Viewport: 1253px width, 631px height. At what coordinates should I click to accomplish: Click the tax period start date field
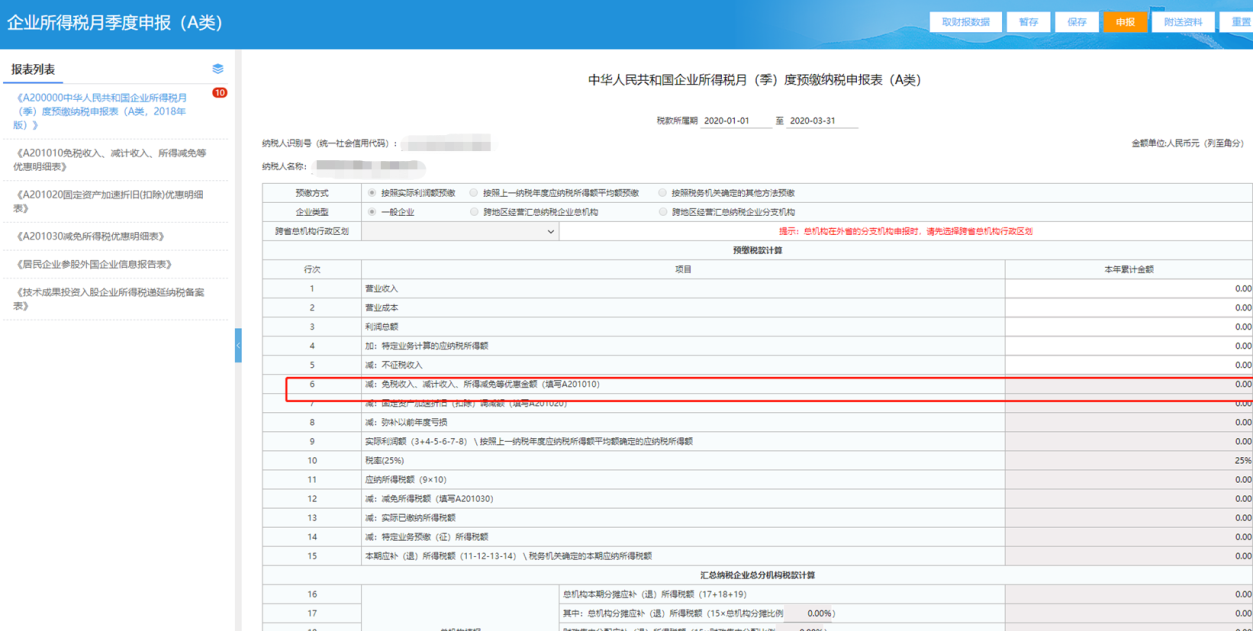pos(736,121)
